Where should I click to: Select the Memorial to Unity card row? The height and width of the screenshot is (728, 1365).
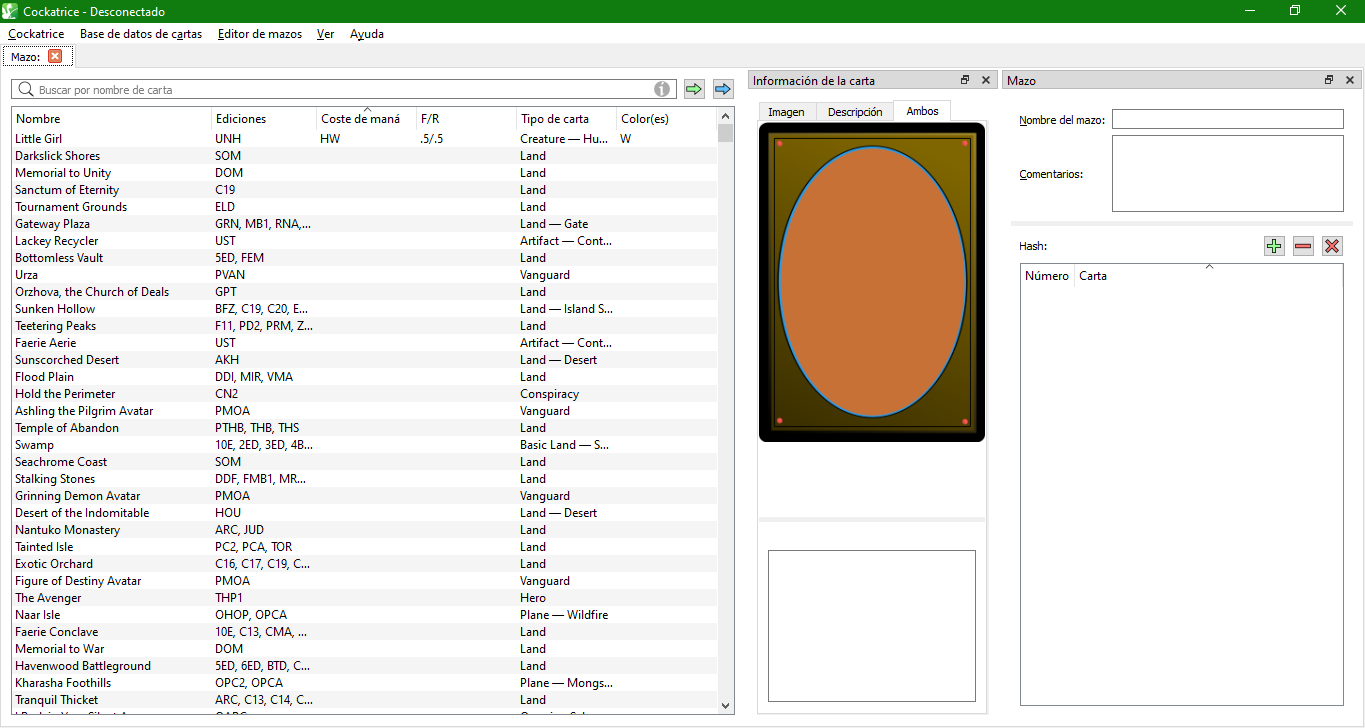365,173
